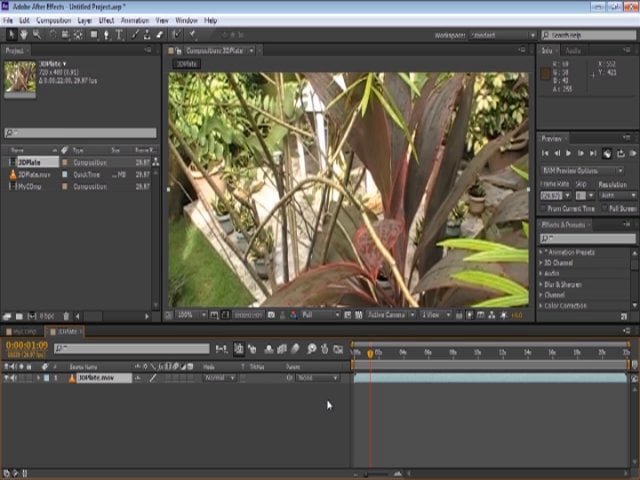This screenshot has height=480, width=640.
Task: Select the Eraser tool
Action: tap(160, 35)
